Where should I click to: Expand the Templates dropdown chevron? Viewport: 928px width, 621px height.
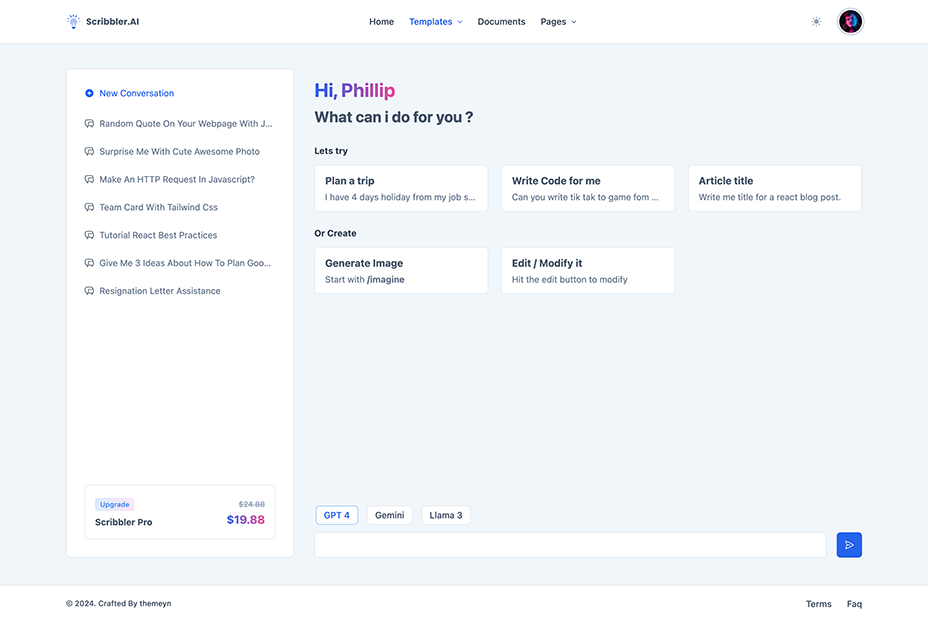pyautogui.click(x=460, y=22)
